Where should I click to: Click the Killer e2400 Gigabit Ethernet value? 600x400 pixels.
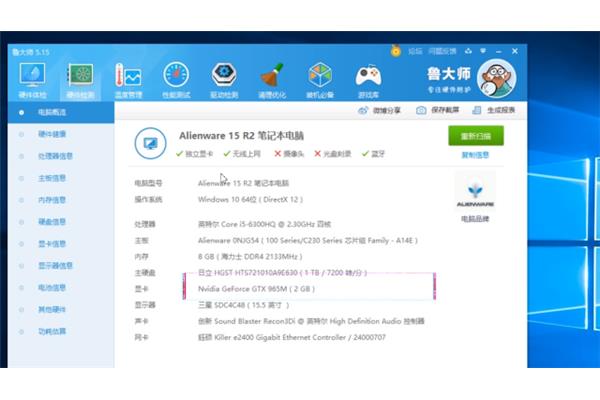(x=292, y=338)
